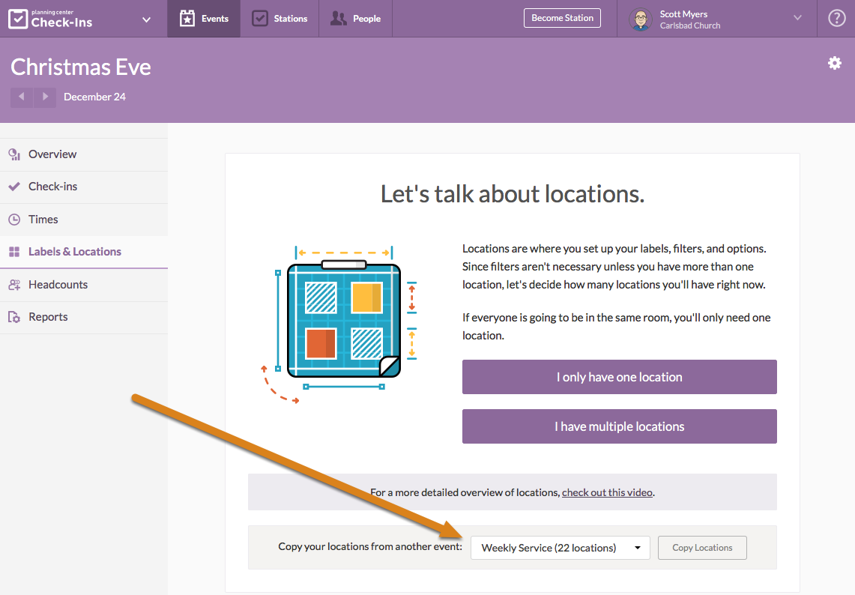
Task: Open the help question mark icon
Action: pyautogui.click(x=837, y=18)
